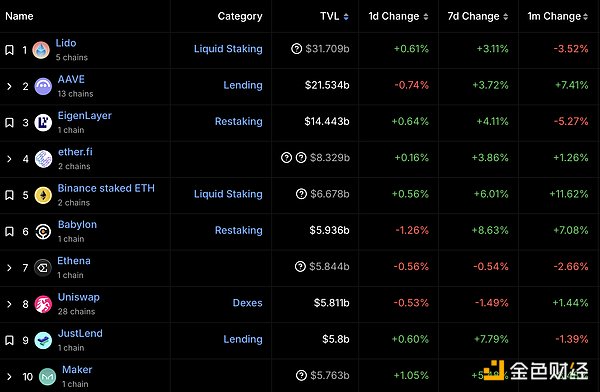Click the Uniswap unicorn logo
Image resolution: width=600 pixels, height=392 pixels.
point(43,304)
